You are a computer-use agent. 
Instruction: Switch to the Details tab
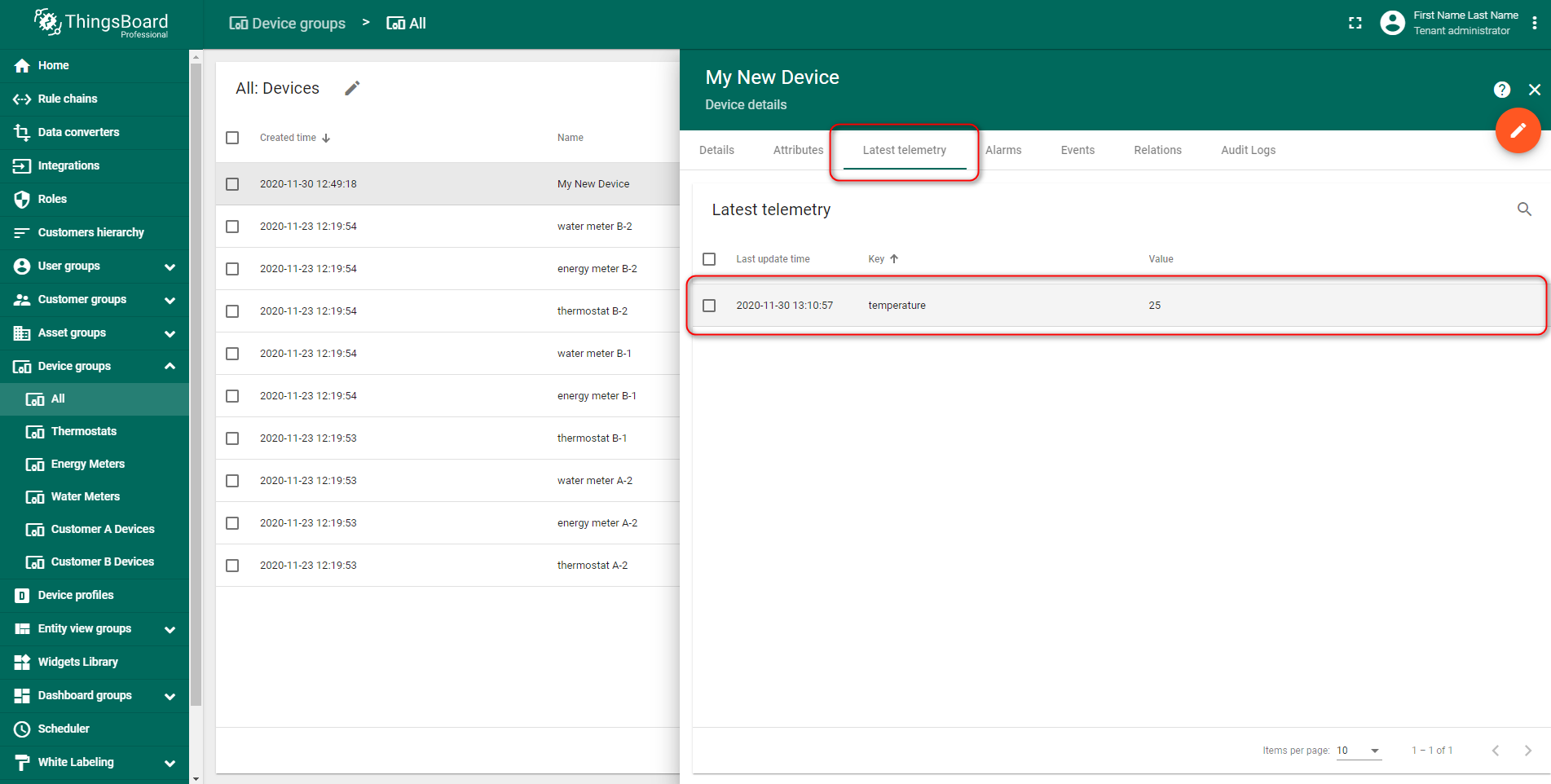click(x=716, y=150)
